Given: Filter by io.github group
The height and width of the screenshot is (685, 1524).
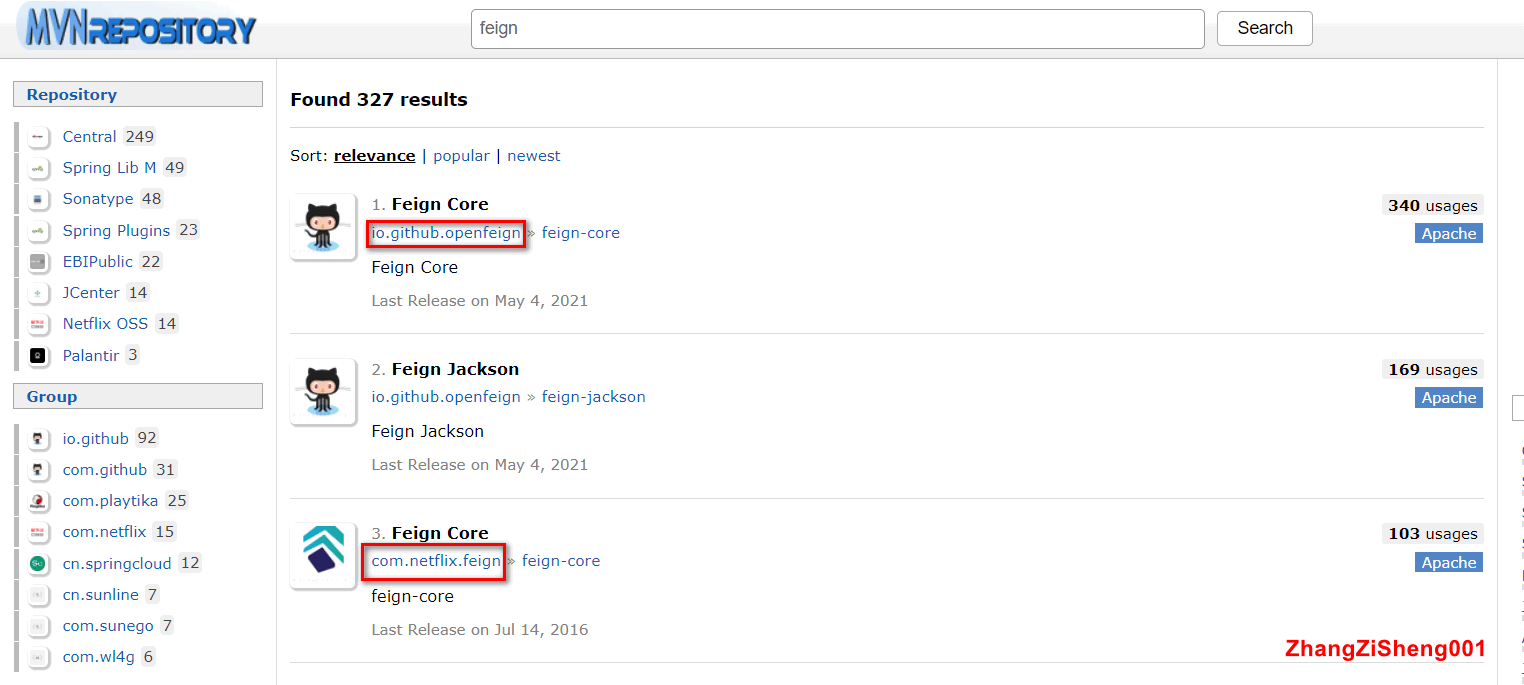Looking at the screenshot, I should click(x=95, y=439).
